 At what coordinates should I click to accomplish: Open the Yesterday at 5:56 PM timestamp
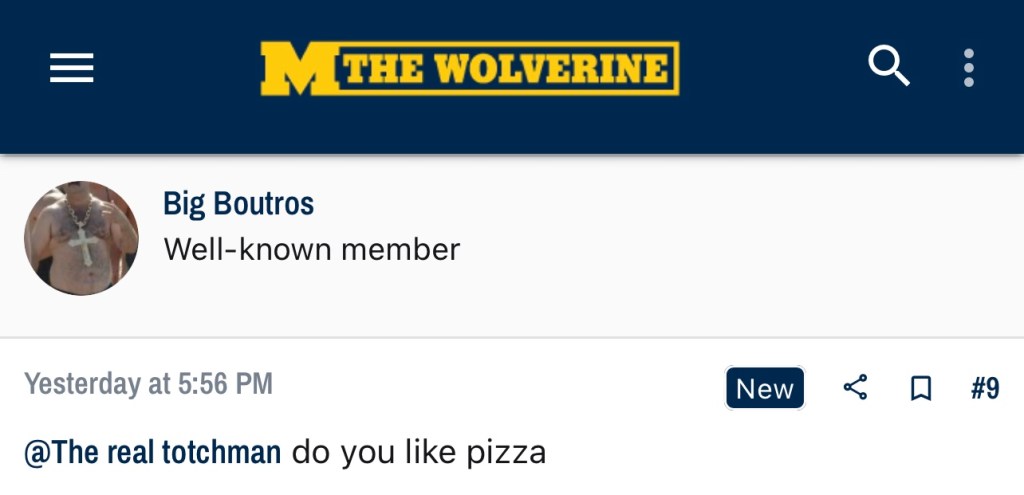coord(148,384)
